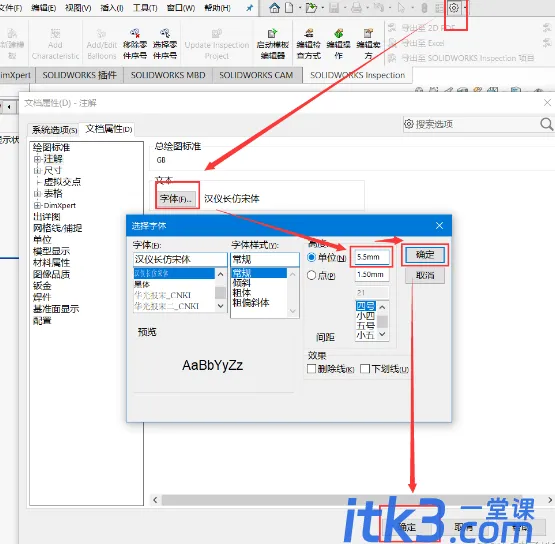Click 导出至 SOLIDWORKS Inspection 项目
Viewport: 555px width, 544px height.
pyautogui.click(x=461, y=58)
